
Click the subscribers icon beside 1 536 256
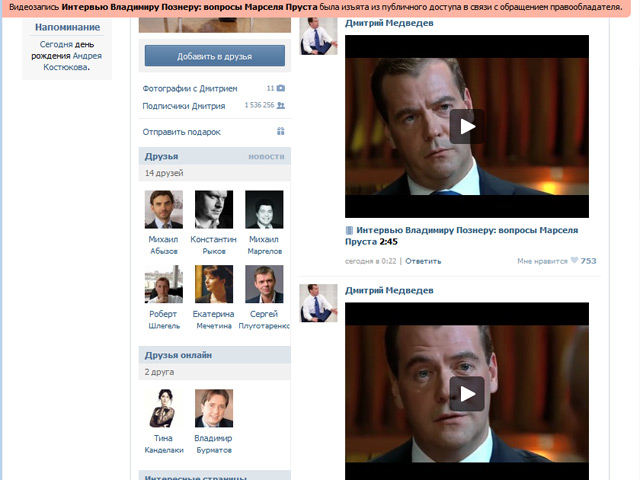281,105
